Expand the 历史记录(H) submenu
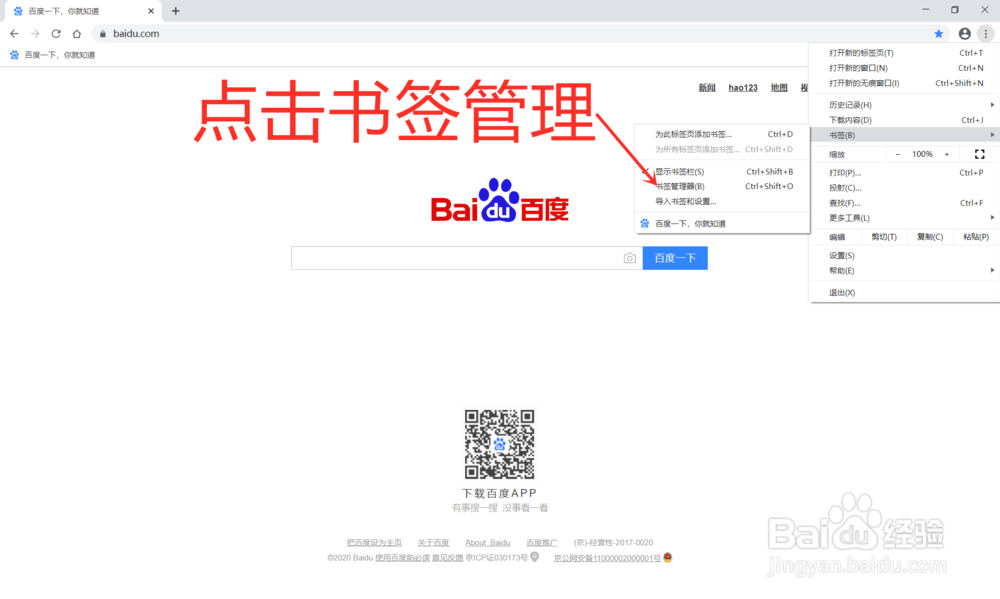 904,105
